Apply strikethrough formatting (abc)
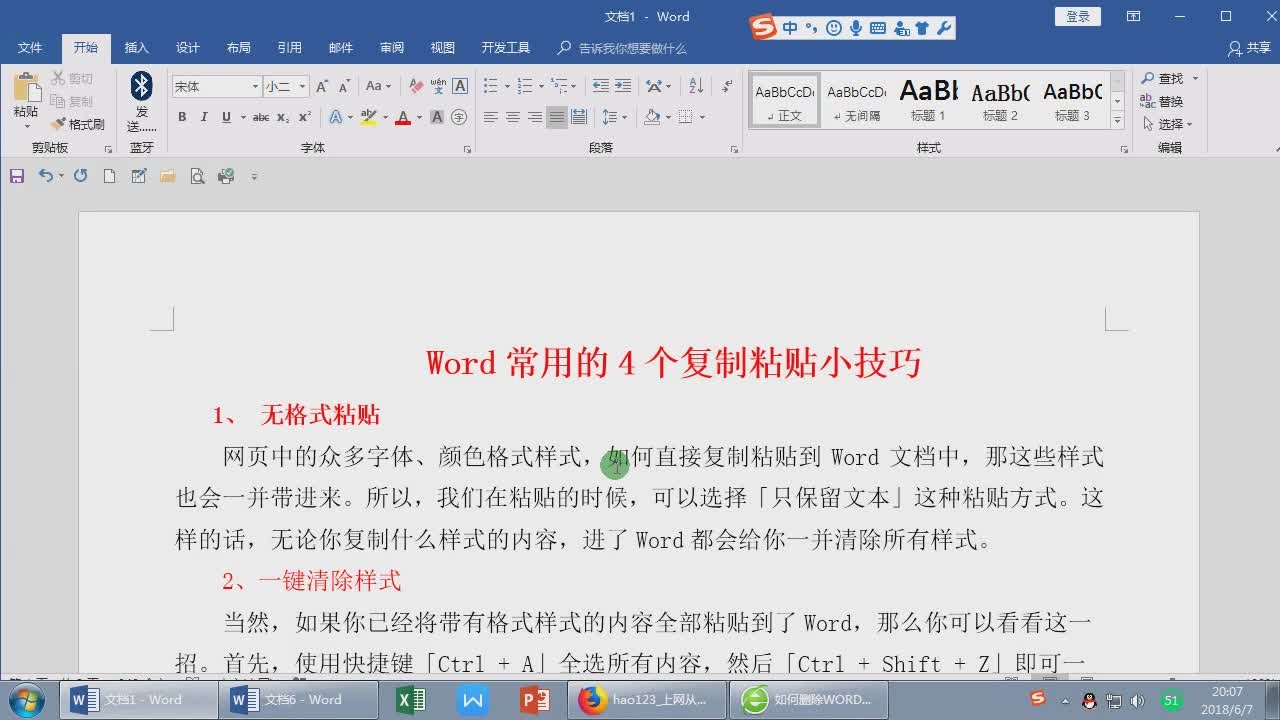 click(261, 117)
